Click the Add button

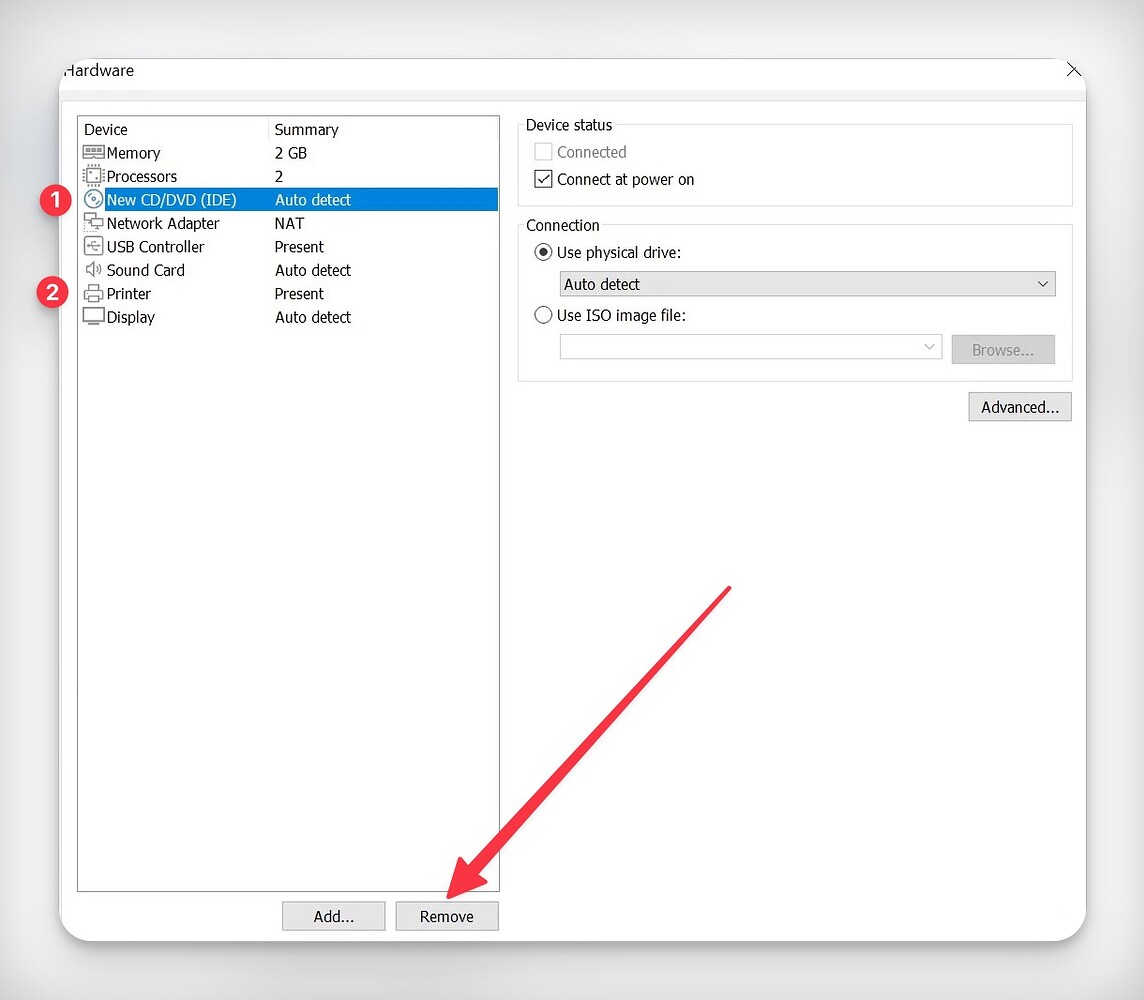pos(333,915)
